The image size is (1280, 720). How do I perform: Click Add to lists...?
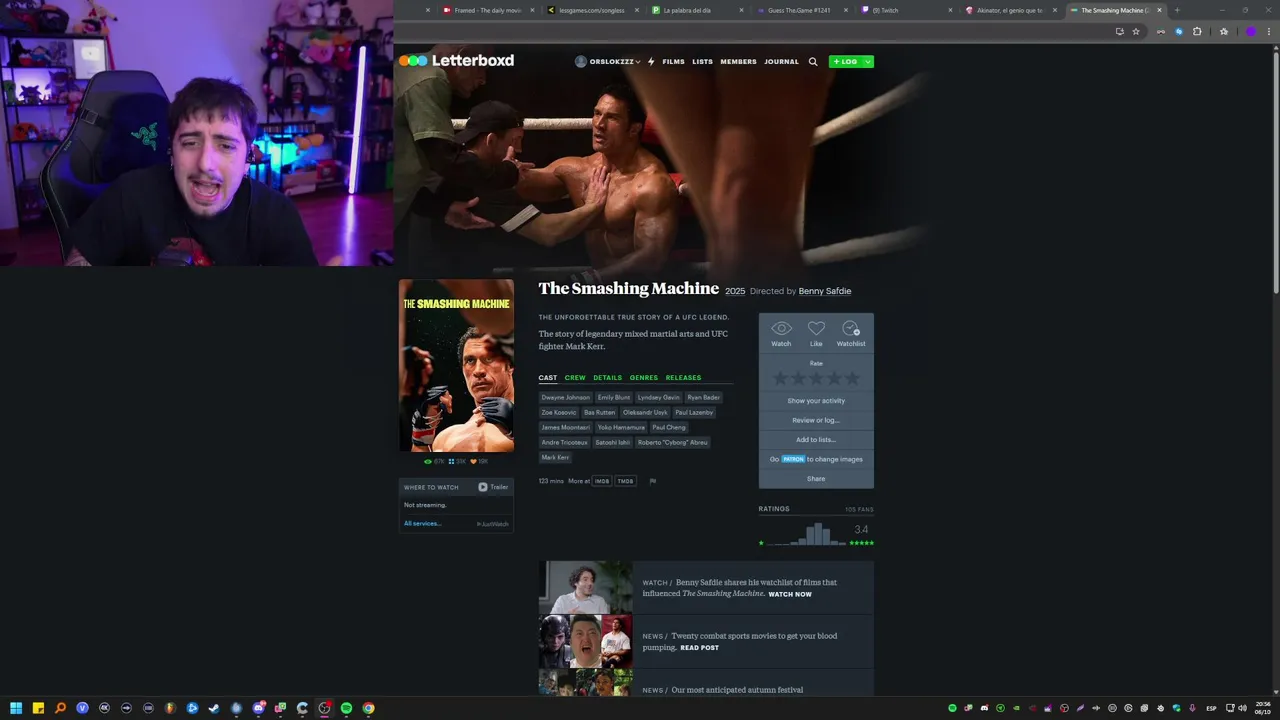816,440
